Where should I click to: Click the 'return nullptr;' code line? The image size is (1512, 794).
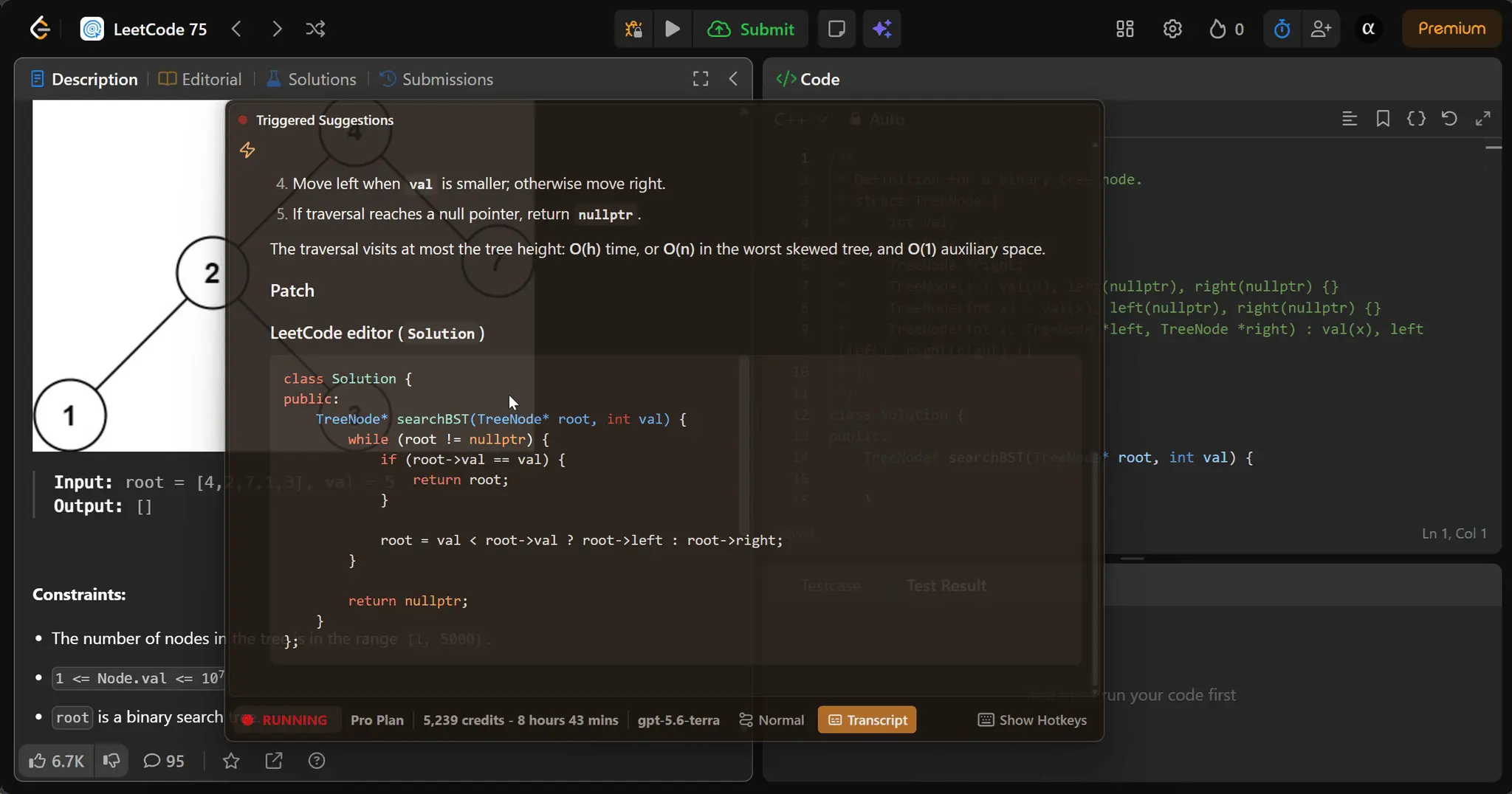(x=408, y=601)
